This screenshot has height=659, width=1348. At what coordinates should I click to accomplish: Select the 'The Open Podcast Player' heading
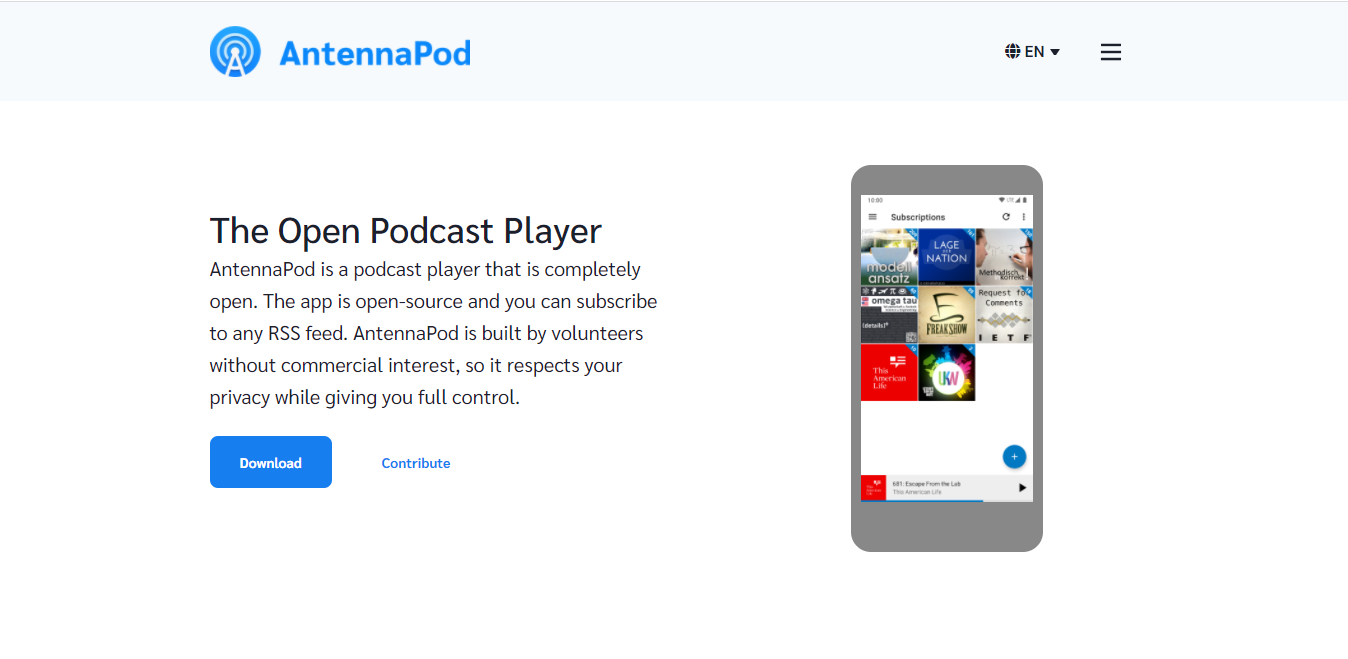point(406,230)
